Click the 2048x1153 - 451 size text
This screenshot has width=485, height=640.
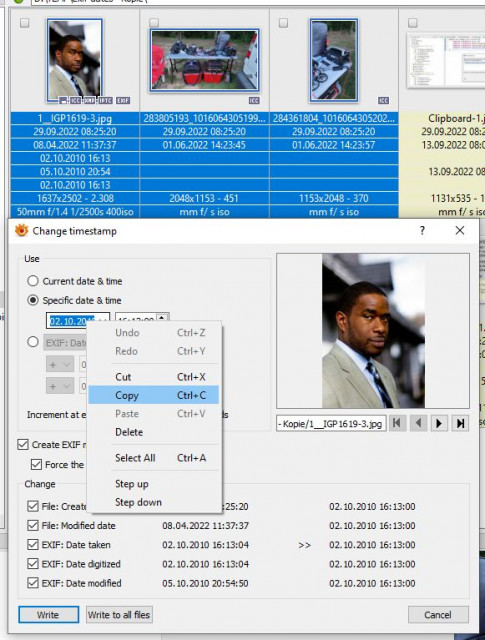204,198
